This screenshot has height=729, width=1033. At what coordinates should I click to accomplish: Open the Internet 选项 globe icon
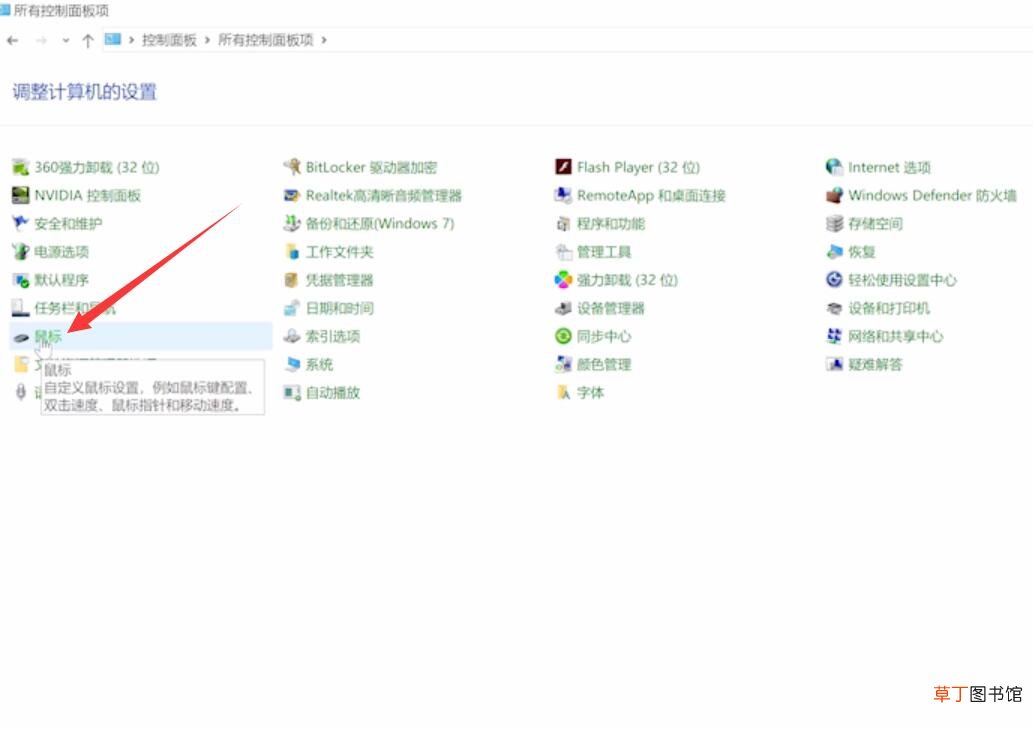pyautogui.click(x=834, y=167)
